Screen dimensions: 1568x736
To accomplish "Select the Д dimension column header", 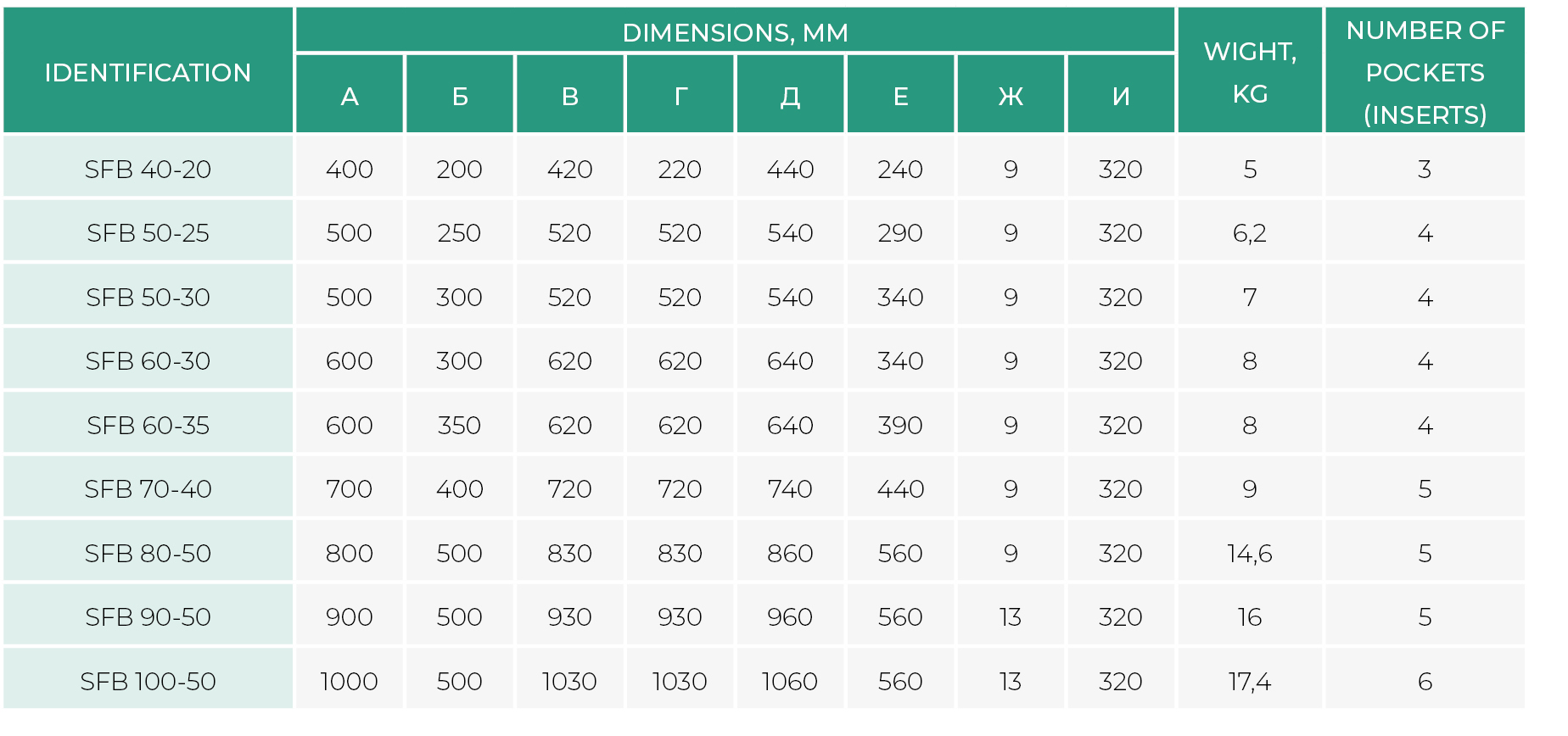I will click(790, 97).
